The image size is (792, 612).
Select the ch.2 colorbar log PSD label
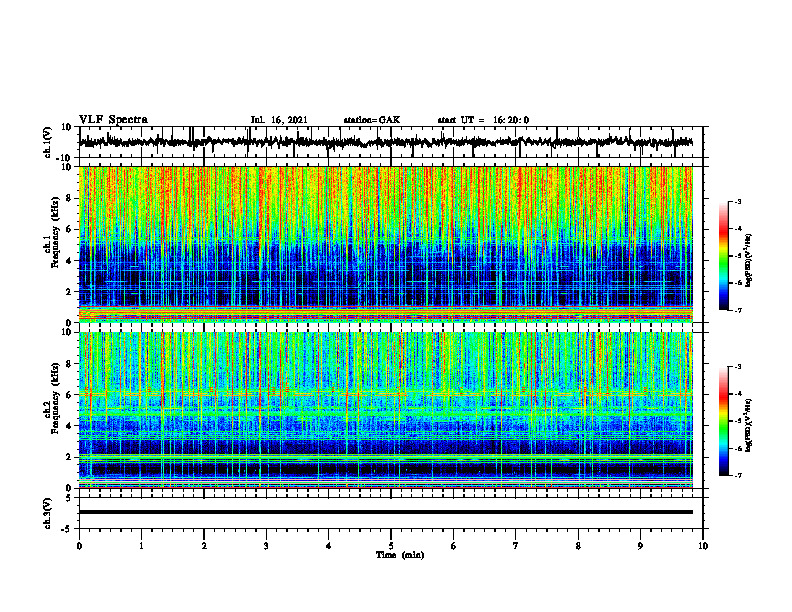pyautogui.click(x=749, y=426)
